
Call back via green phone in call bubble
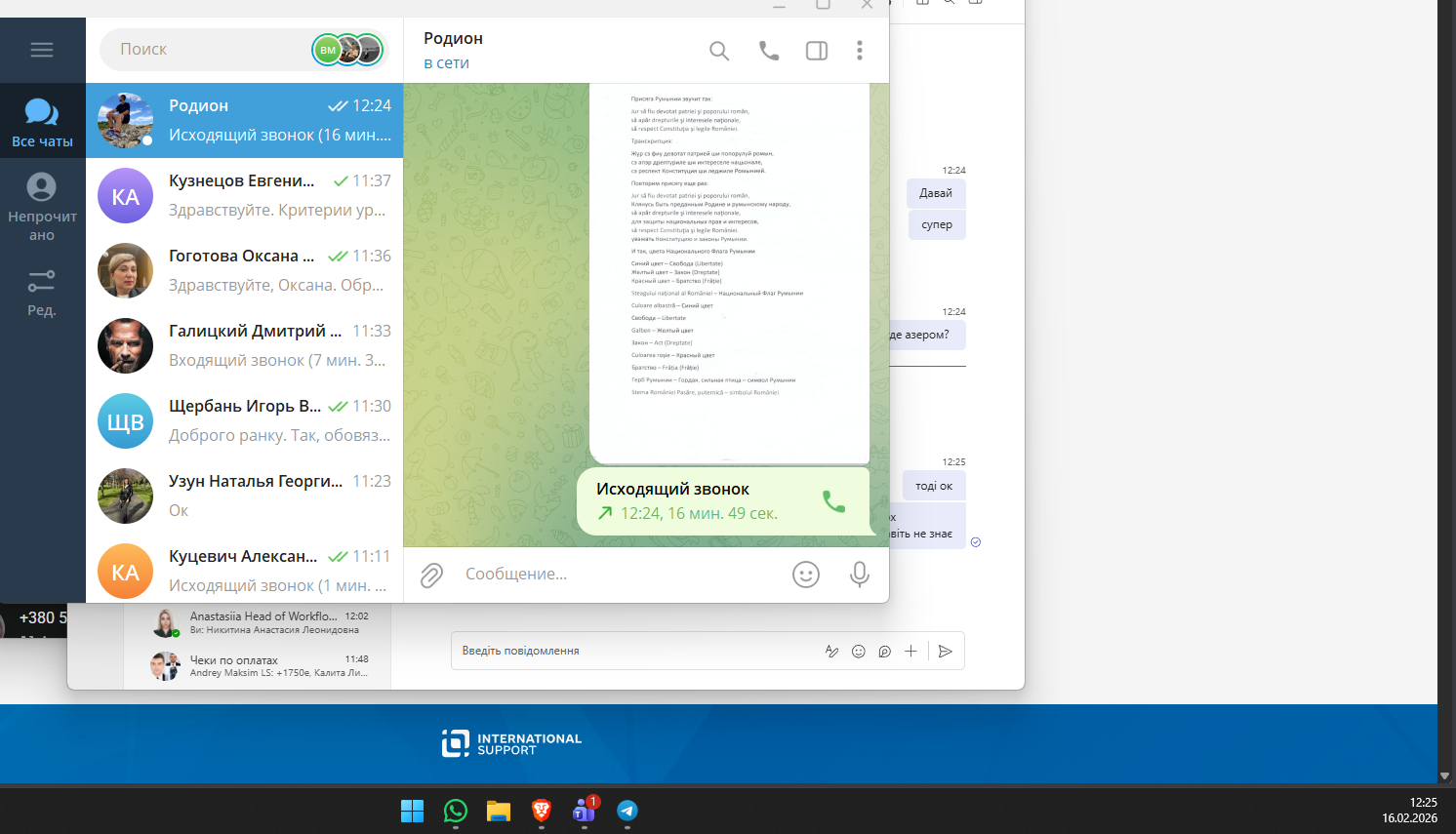(x=833, y=501)
